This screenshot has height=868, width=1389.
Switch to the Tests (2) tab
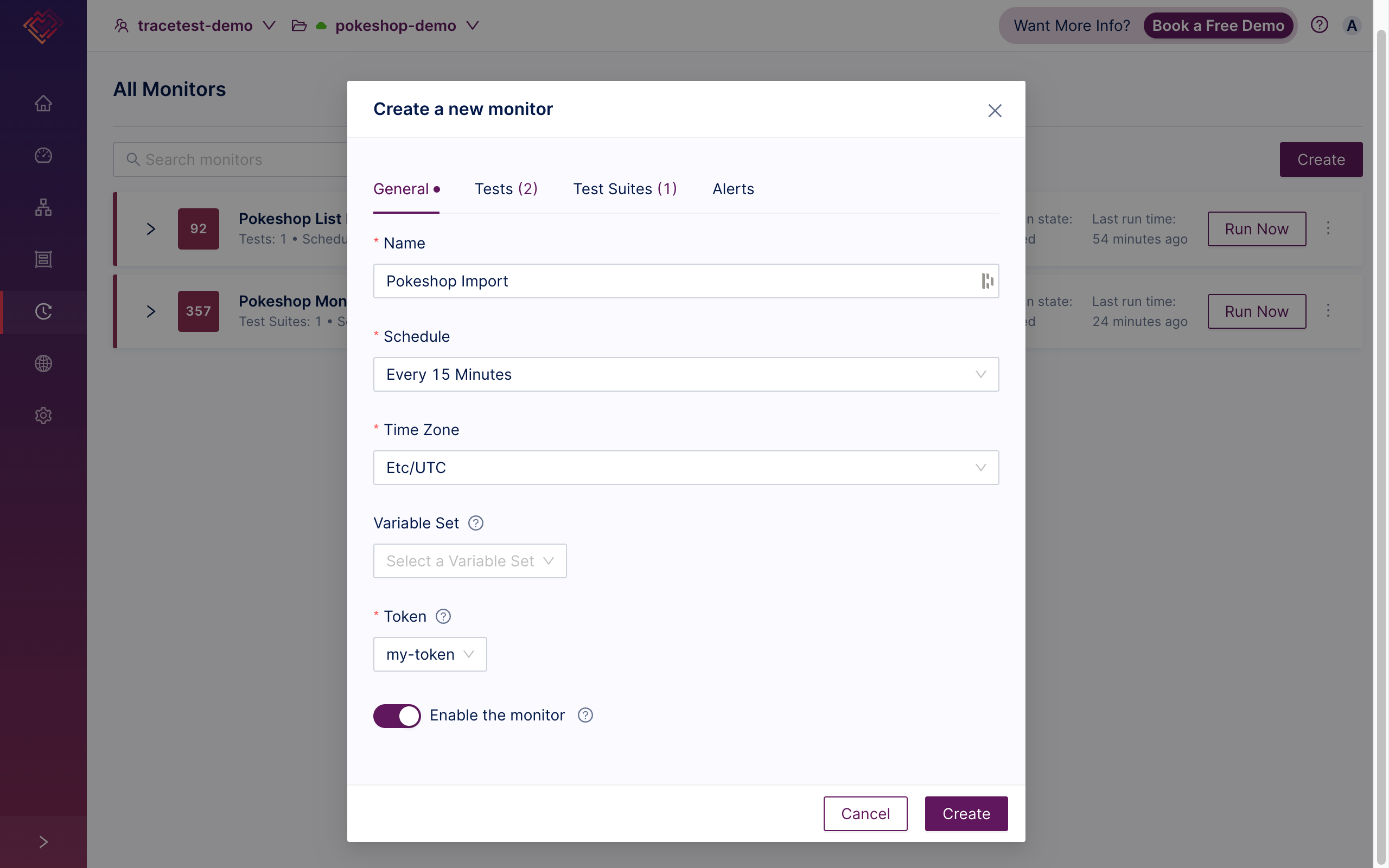(x=506, y=189)
